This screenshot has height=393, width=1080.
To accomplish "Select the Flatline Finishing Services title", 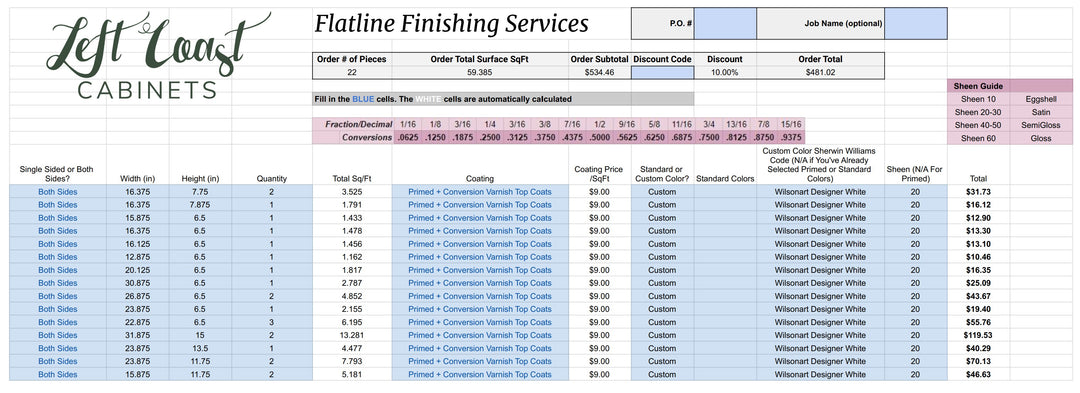I will click(x=451, y=24).
